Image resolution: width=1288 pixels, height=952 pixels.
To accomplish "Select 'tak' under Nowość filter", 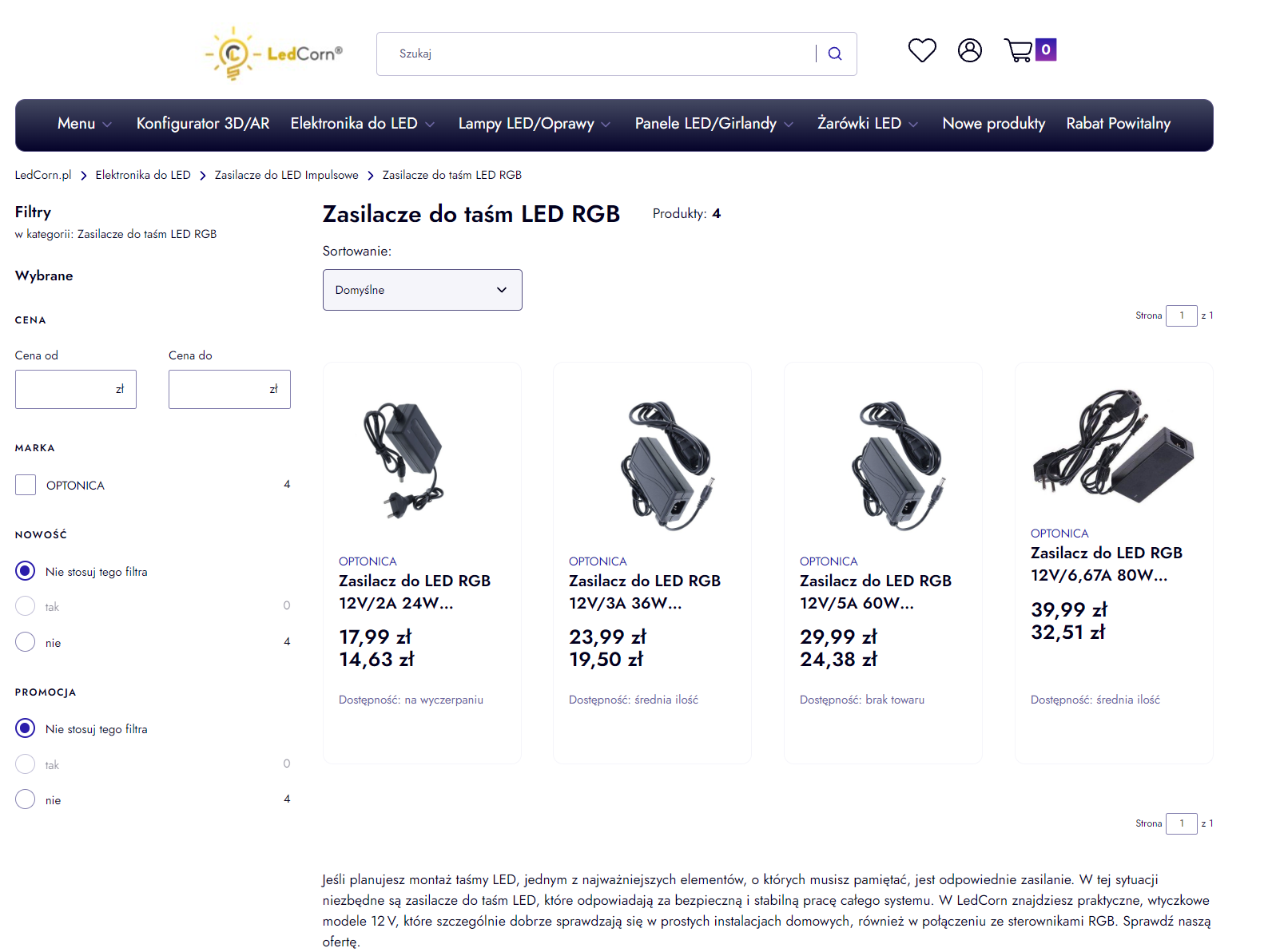I will [x=25, y=605].
